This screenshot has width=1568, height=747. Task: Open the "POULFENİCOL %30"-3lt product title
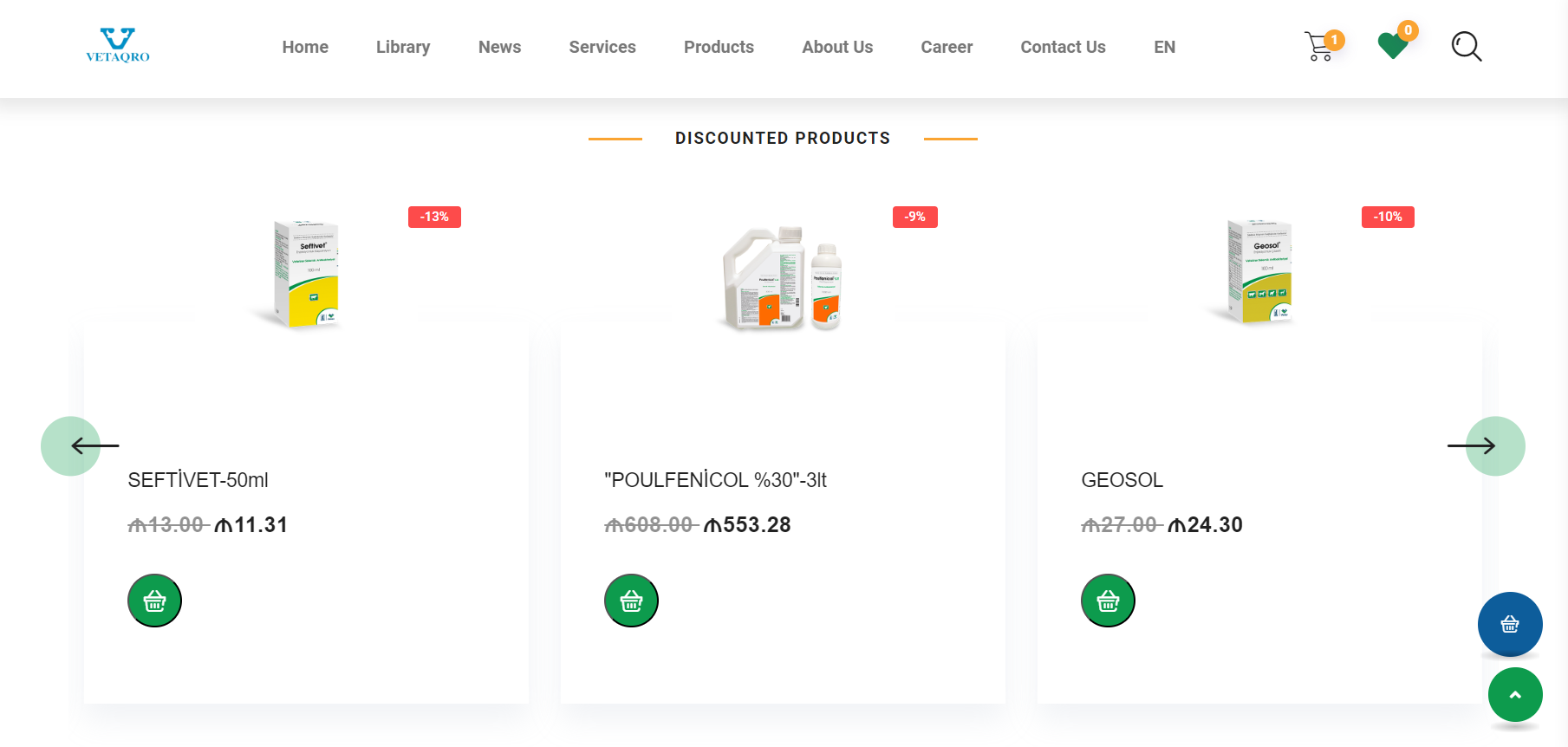(715, 480)
